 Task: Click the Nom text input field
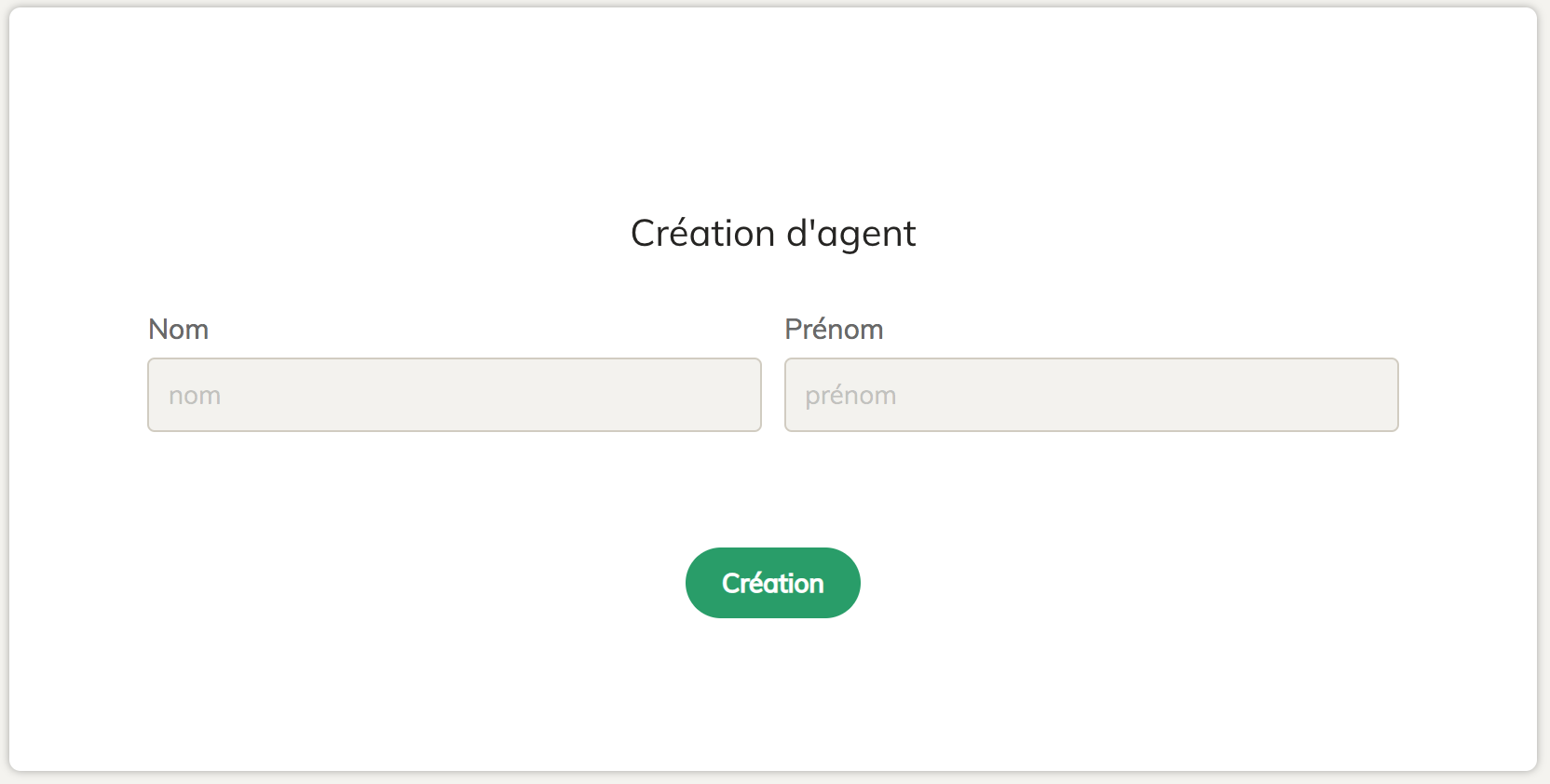point(455,395)
